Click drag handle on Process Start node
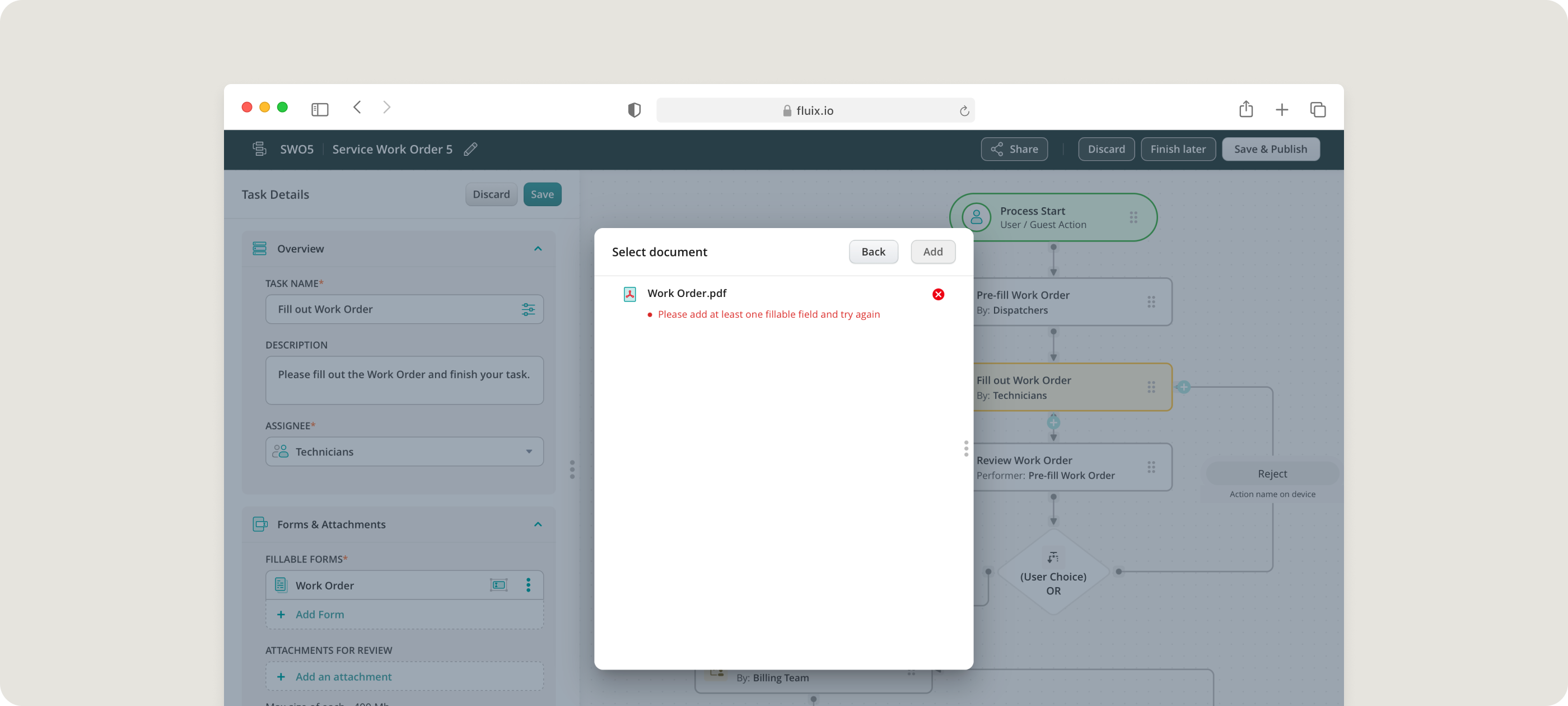1568x706 pixels. 1133,217
